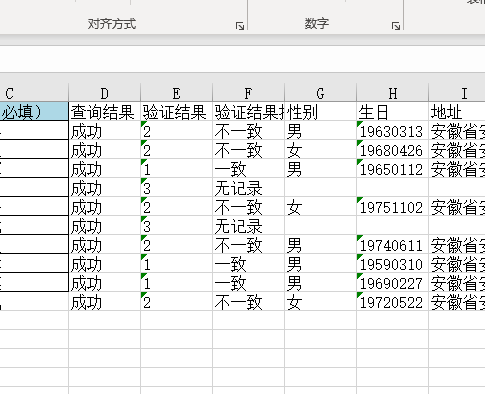This screenshot has height=394, width=485.
Task: Click the 验证结果 header cell in column E
Action: point(176,112)
